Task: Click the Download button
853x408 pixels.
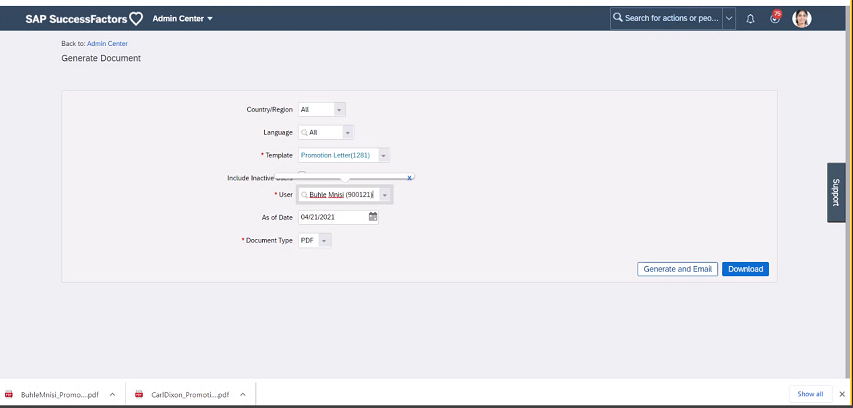Action: coord(745,269)
